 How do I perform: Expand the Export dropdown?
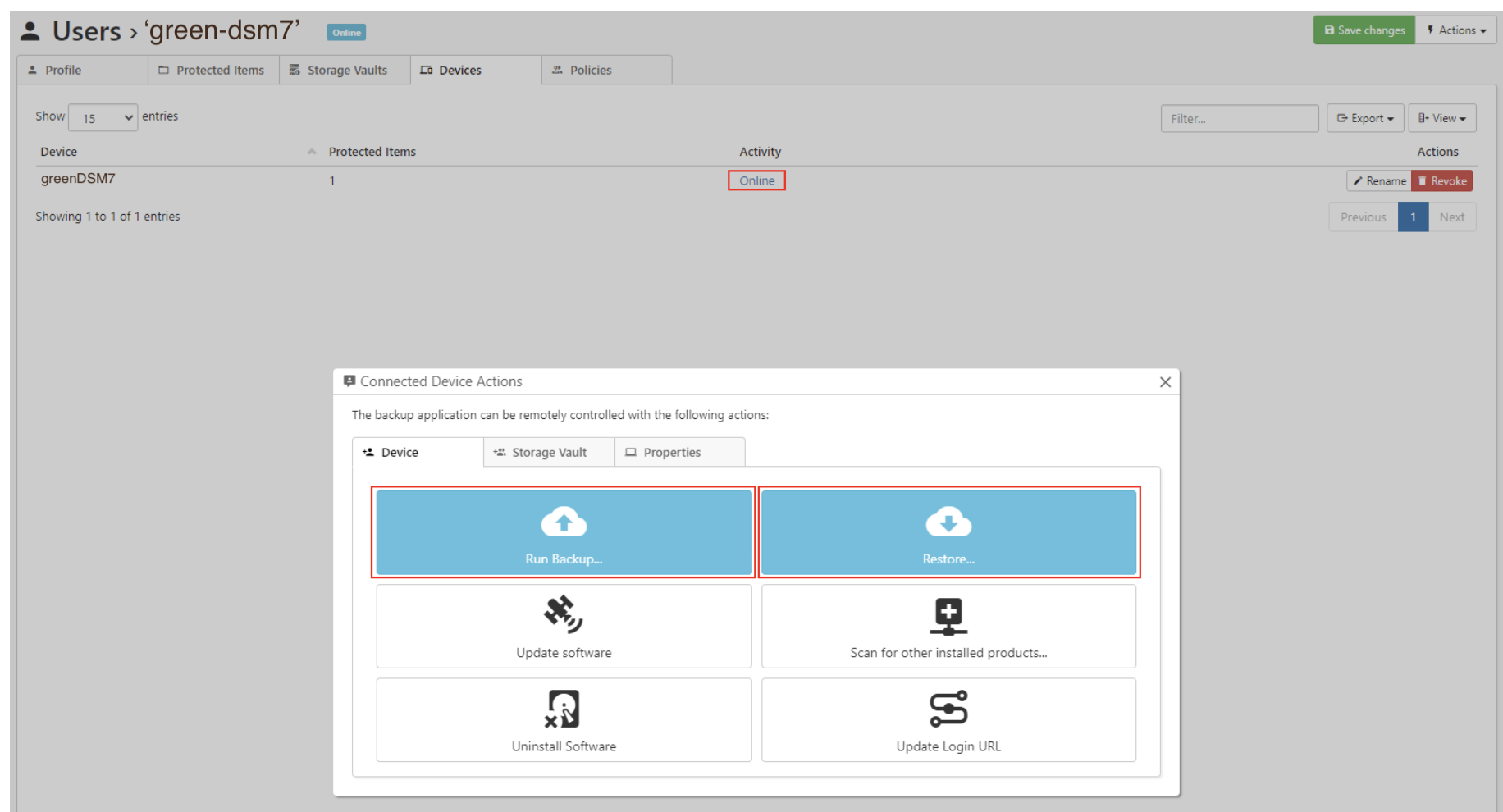[1364, 118]
